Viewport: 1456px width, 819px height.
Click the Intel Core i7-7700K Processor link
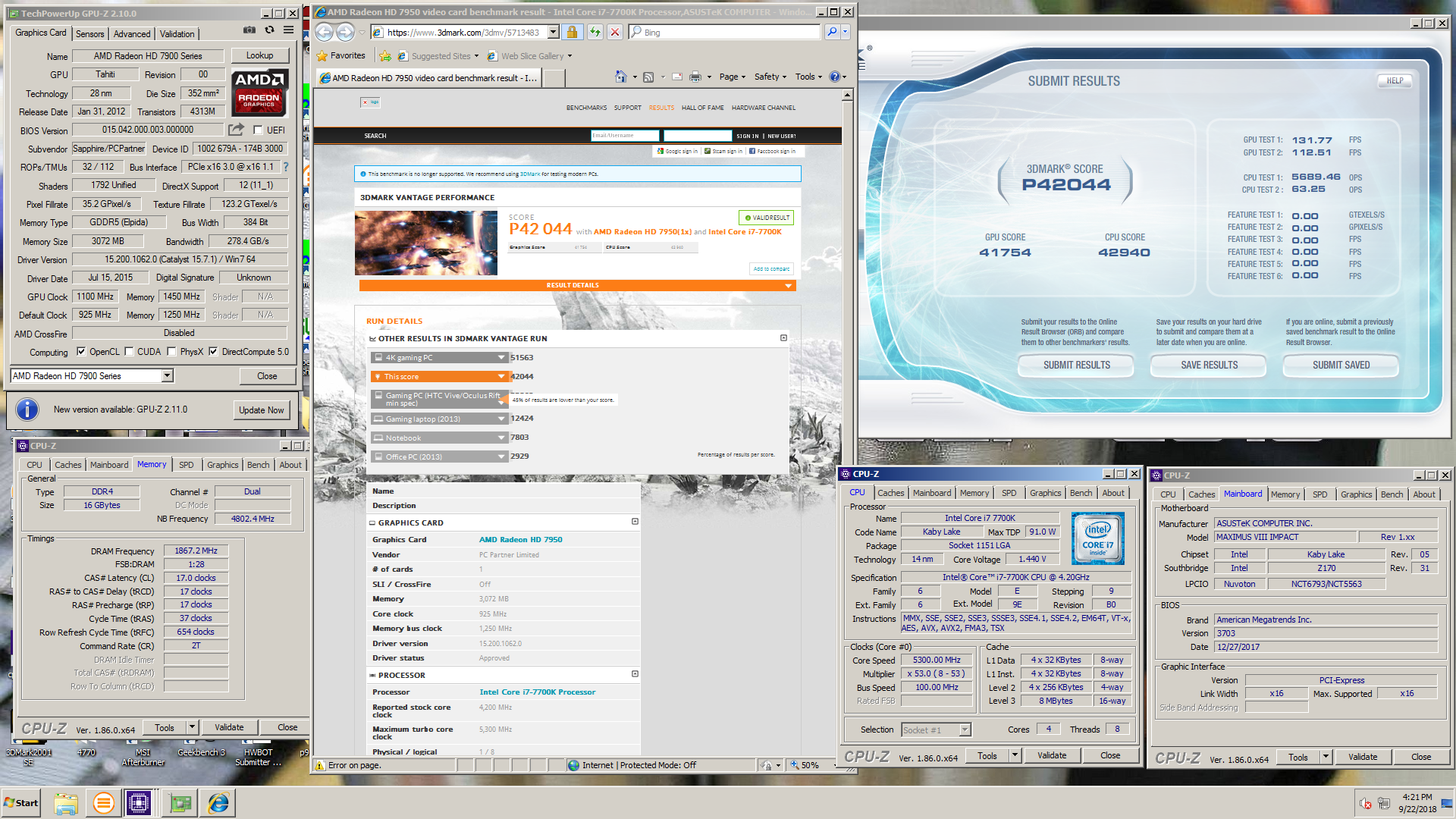[x=537, y=692]
